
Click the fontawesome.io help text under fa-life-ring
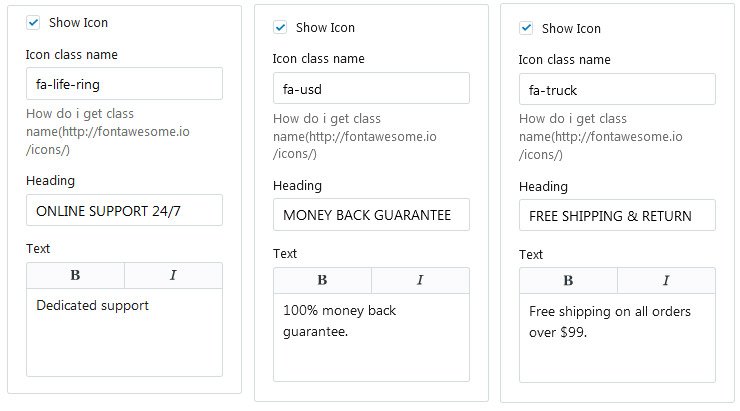pos(80,131)
